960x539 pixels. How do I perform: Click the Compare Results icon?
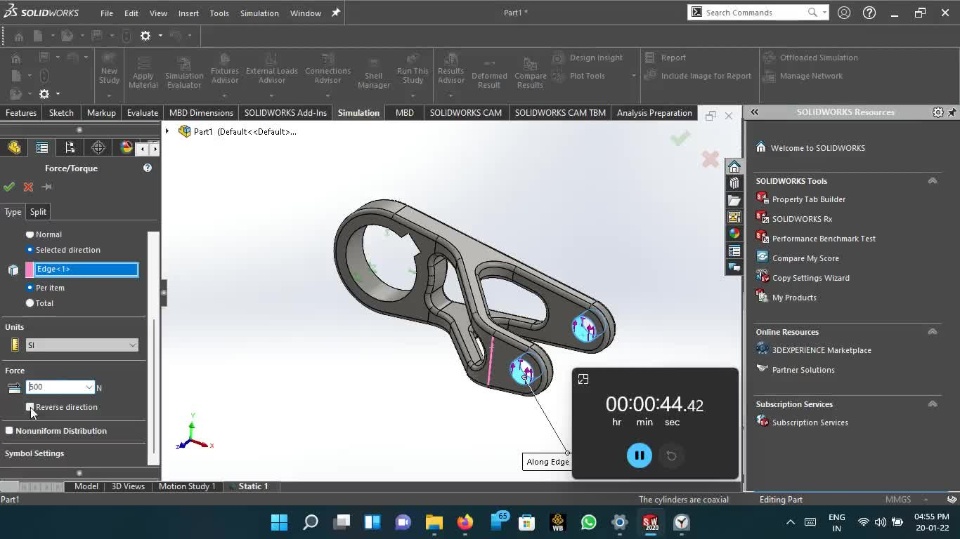[530, 73]
